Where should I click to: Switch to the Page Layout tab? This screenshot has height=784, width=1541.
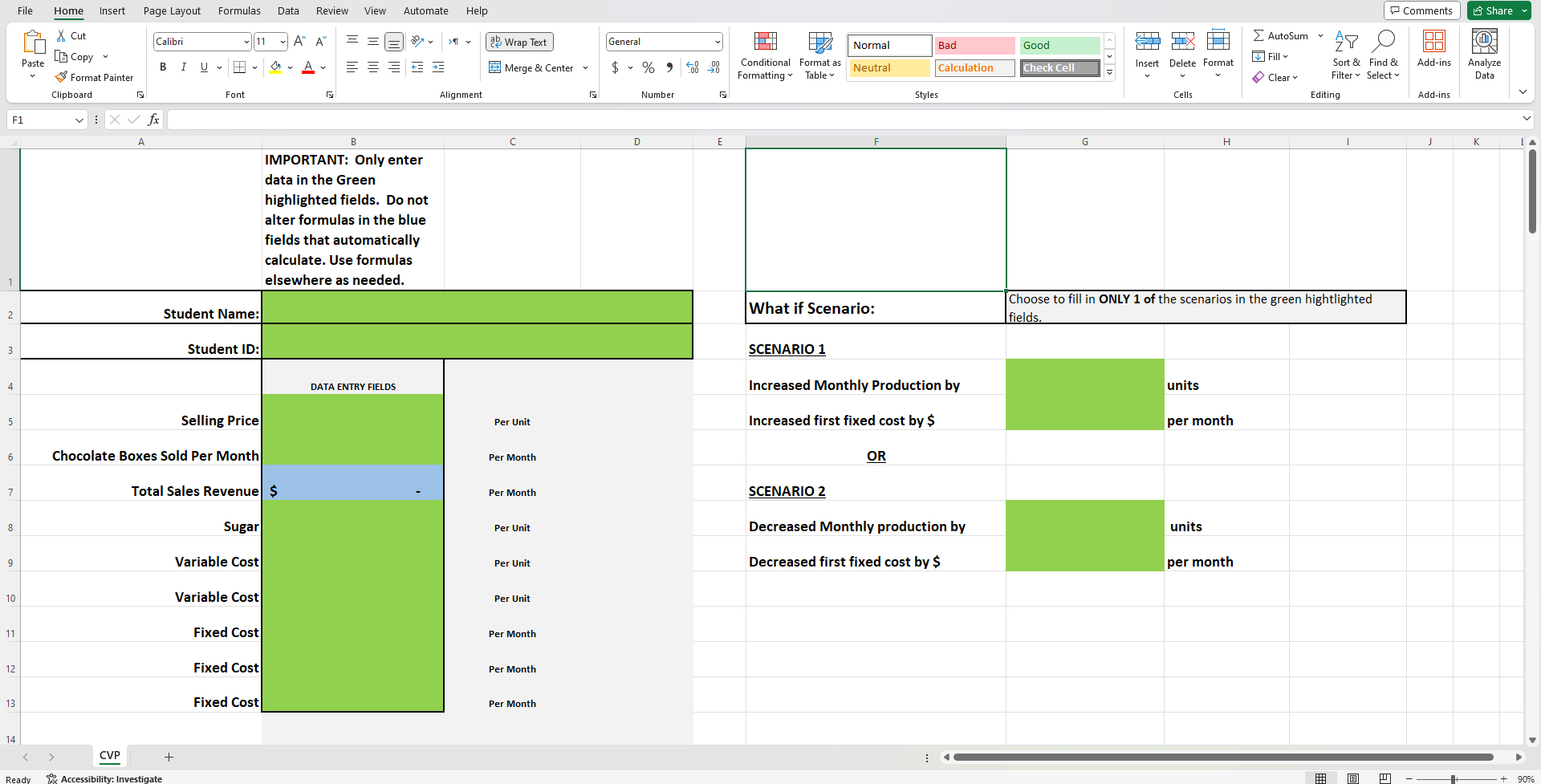click(x=172, y=10)
